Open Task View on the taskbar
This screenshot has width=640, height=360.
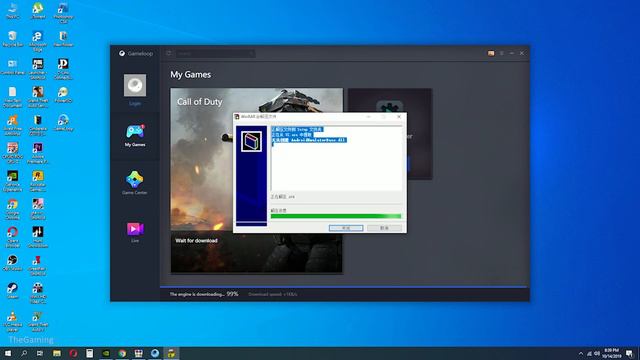[x=40, y=353]
